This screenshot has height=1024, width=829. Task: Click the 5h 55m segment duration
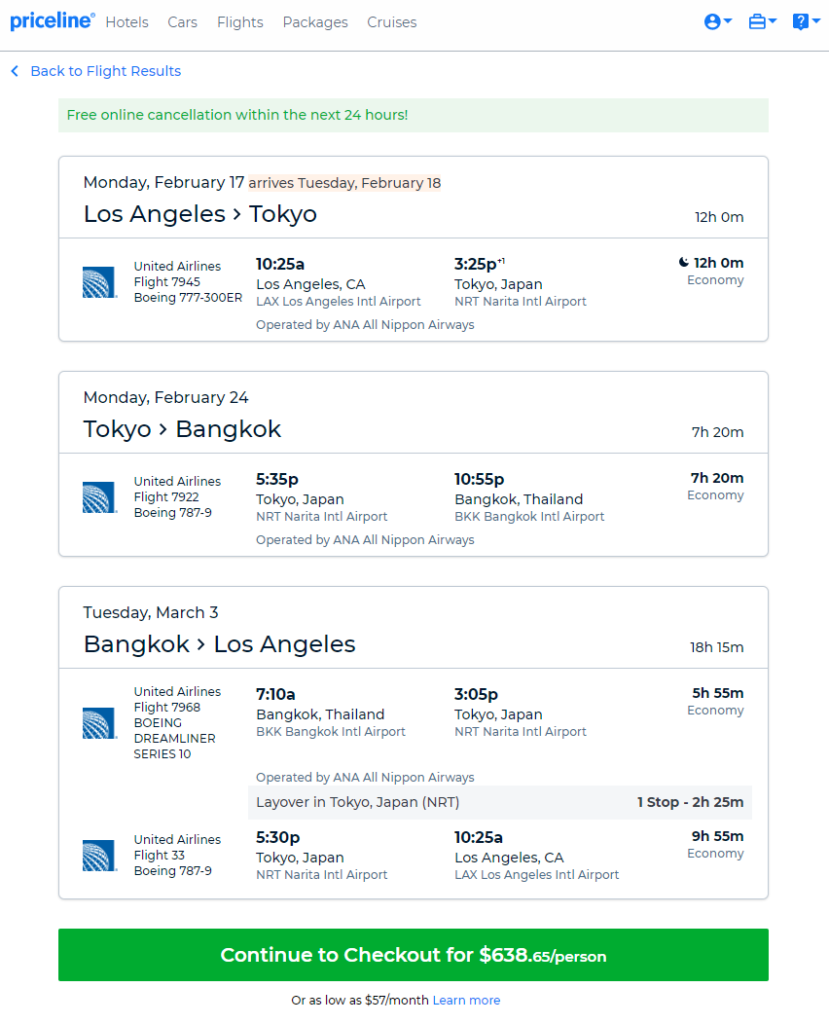point(718,693)
